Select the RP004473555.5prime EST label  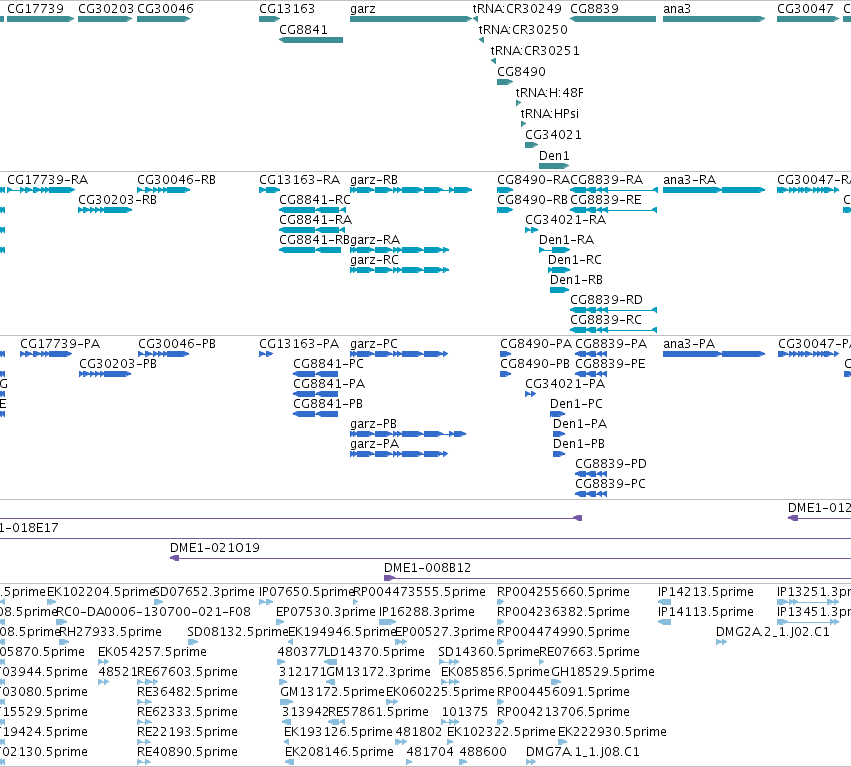pos(420,592)
